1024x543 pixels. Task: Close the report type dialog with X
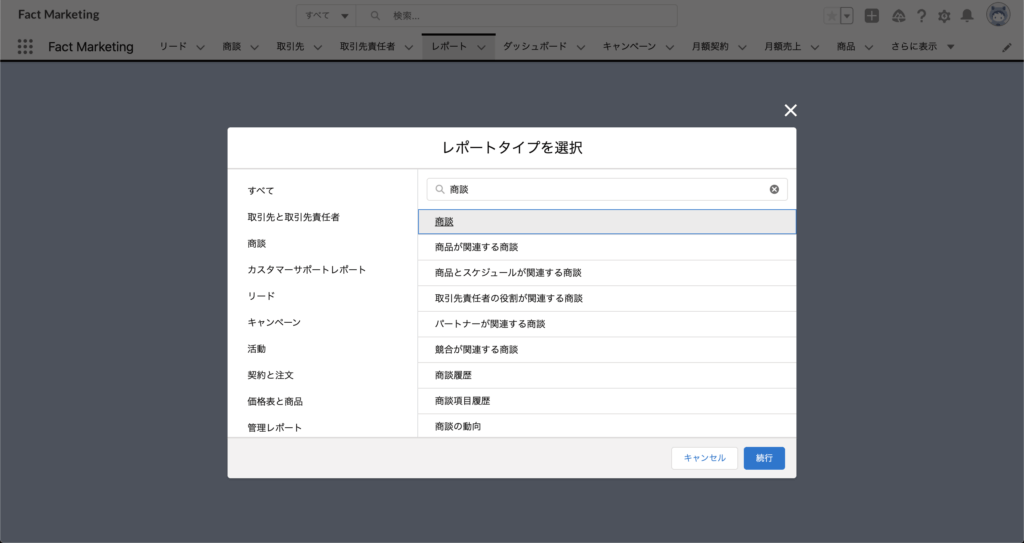[x=790, y=110]
